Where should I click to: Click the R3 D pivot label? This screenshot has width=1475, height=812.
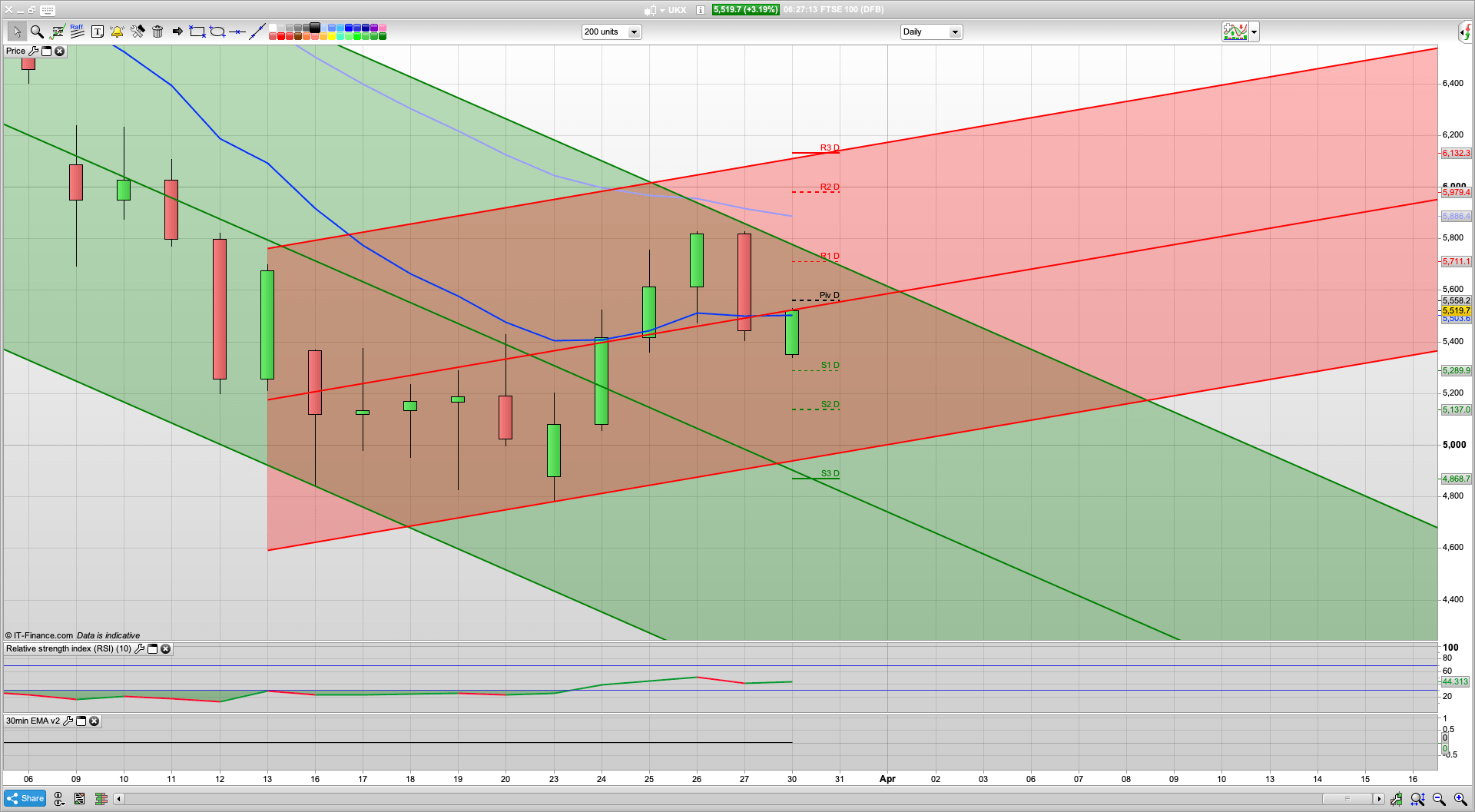pyautogui.click(x=830, y=147)
